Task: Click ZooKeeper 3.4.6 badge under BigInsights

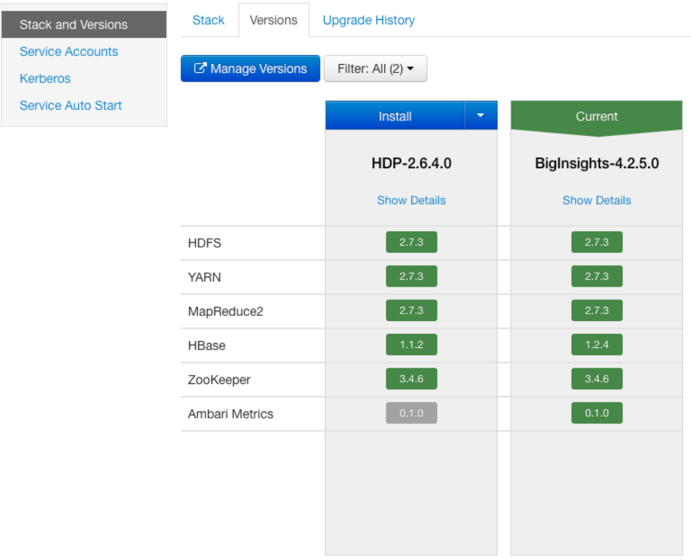Action: [x=597, y=378]
